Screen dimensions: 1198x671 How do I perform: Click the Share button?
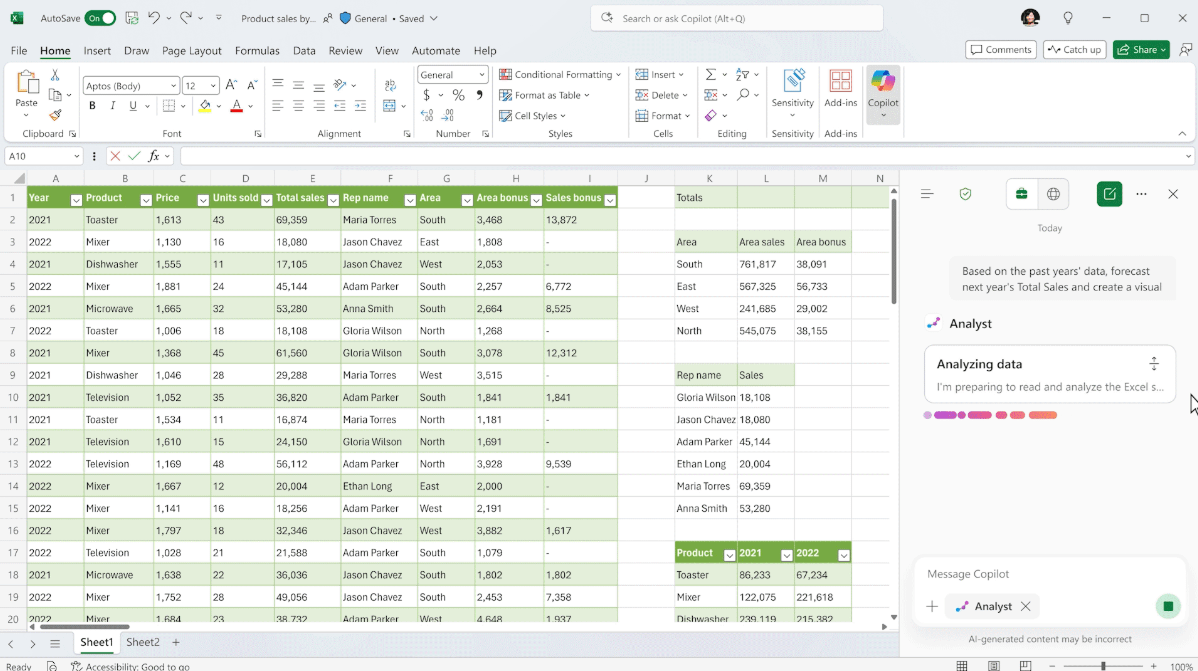coord(1140,50)
